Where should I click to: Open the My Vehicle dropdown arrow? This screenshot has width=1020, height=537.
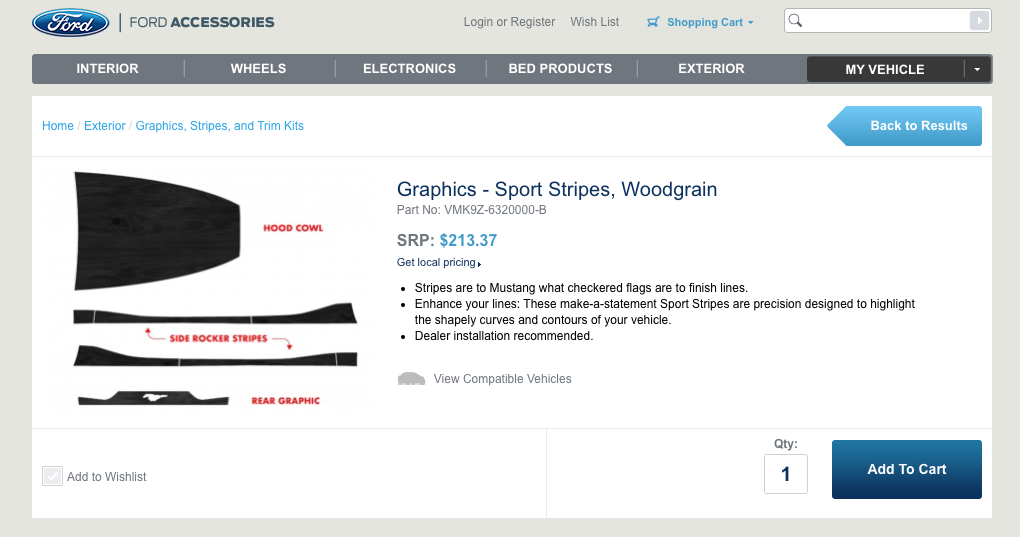(977, 69)
